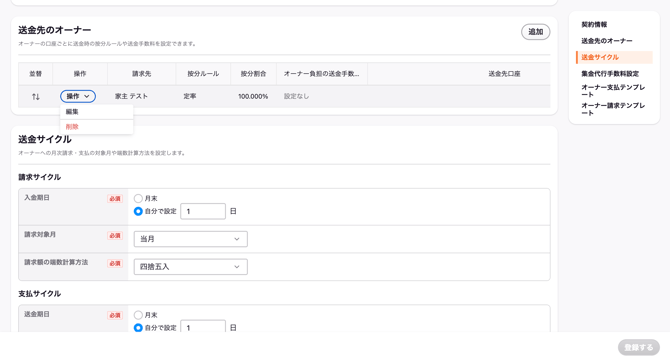Viewport: 670px width, 362px height.
Task: Go to 送金先のオーナー in side navigation
Action: click(x=607, y=41)
